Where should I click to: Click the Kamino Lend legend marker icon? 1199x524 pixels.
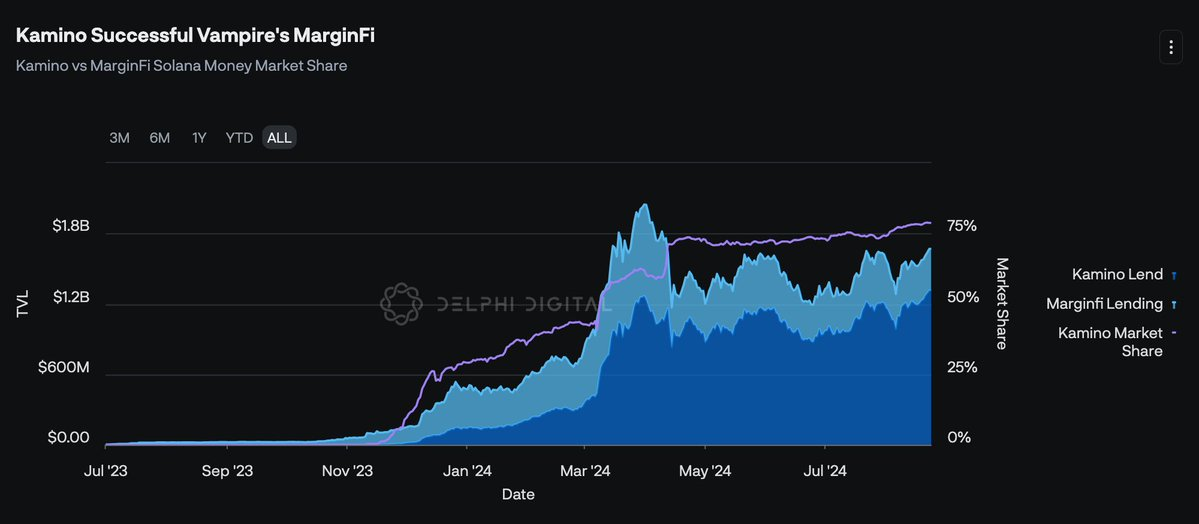click(x=1174, y=275)
